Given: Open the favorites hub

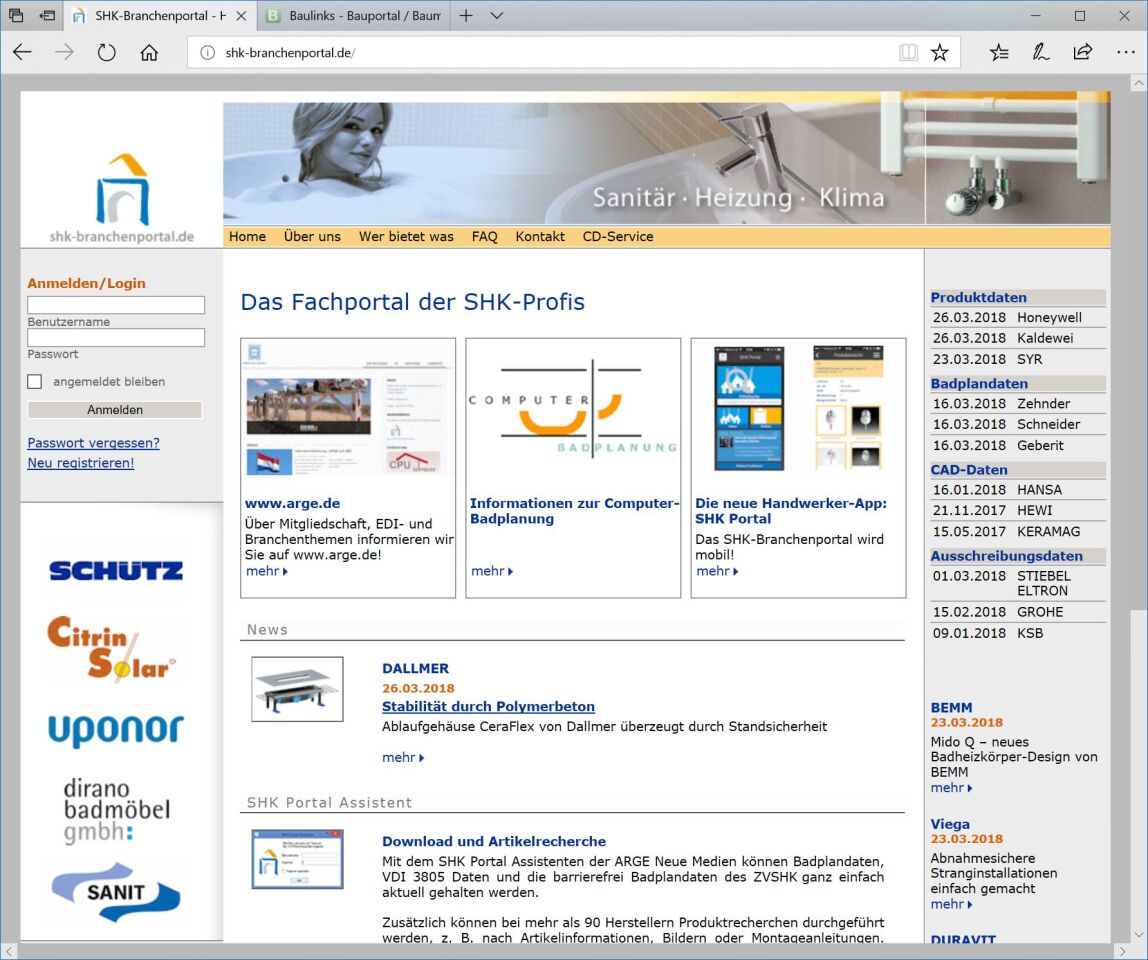Looking at the screenshot, I should [x=999, y=53].
